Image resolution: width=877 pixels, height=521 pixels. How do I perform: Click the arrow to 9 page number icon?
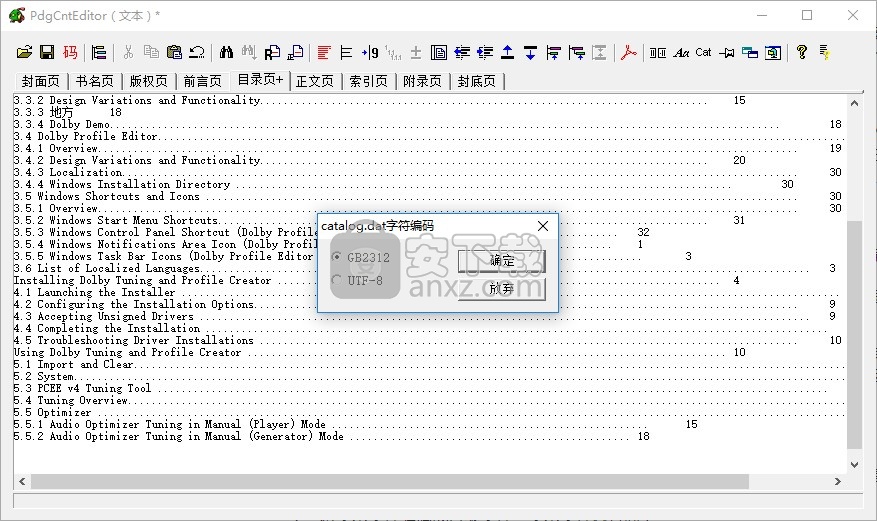(370, 53)
